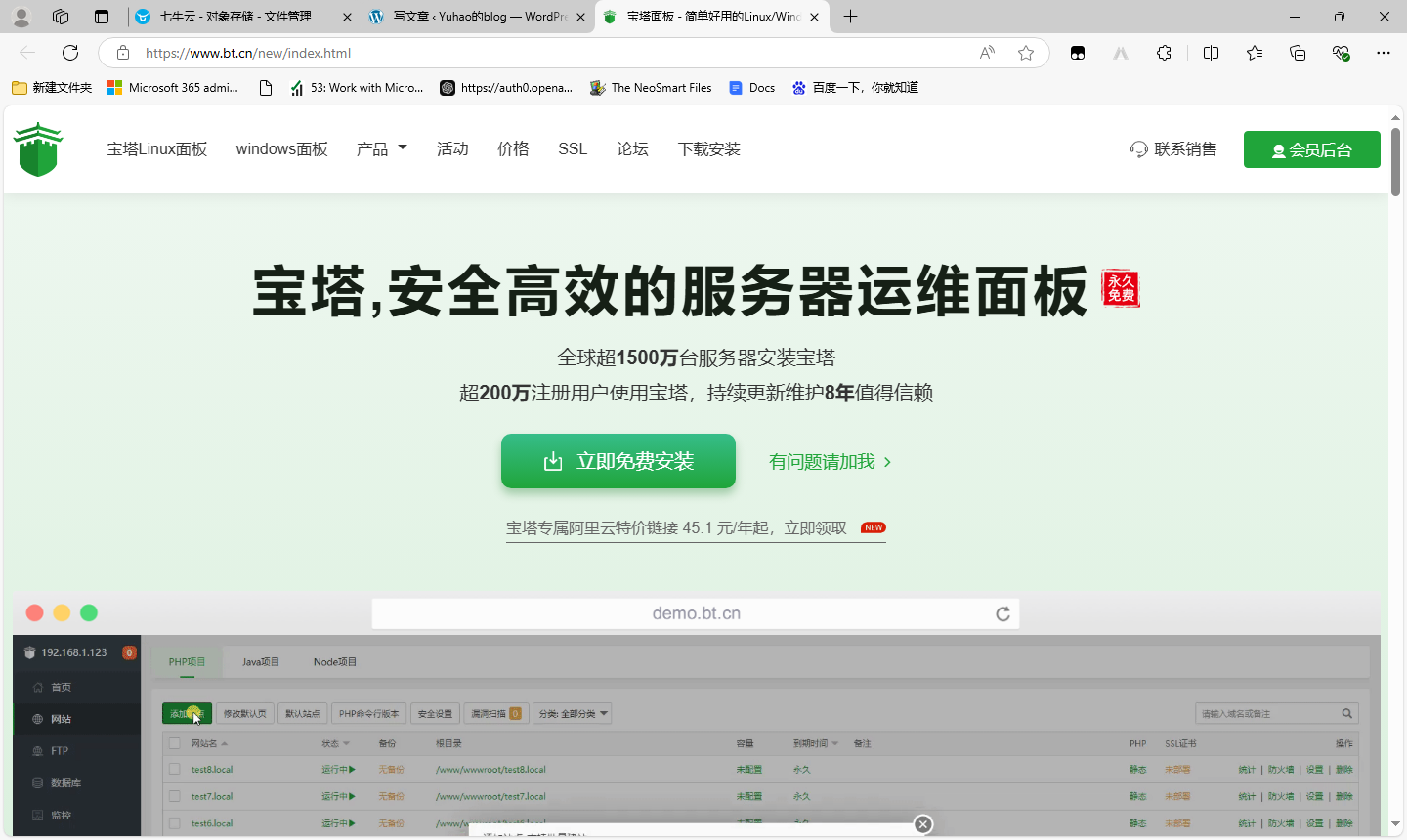The height and width of the screenshot is (840, 1407).
Task: Sort by 网站名 column arrow
Action: (224, 744)
